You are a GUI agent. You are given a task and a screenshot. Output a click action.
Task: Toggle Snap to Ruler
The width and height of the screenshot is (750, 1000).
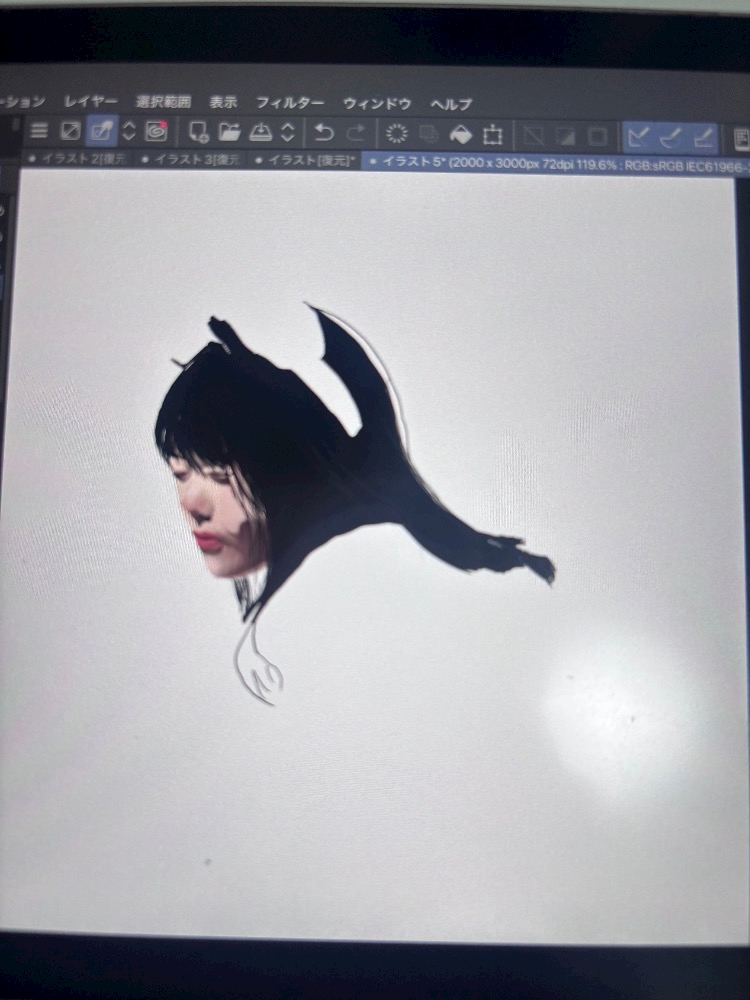tap(638, 135)
